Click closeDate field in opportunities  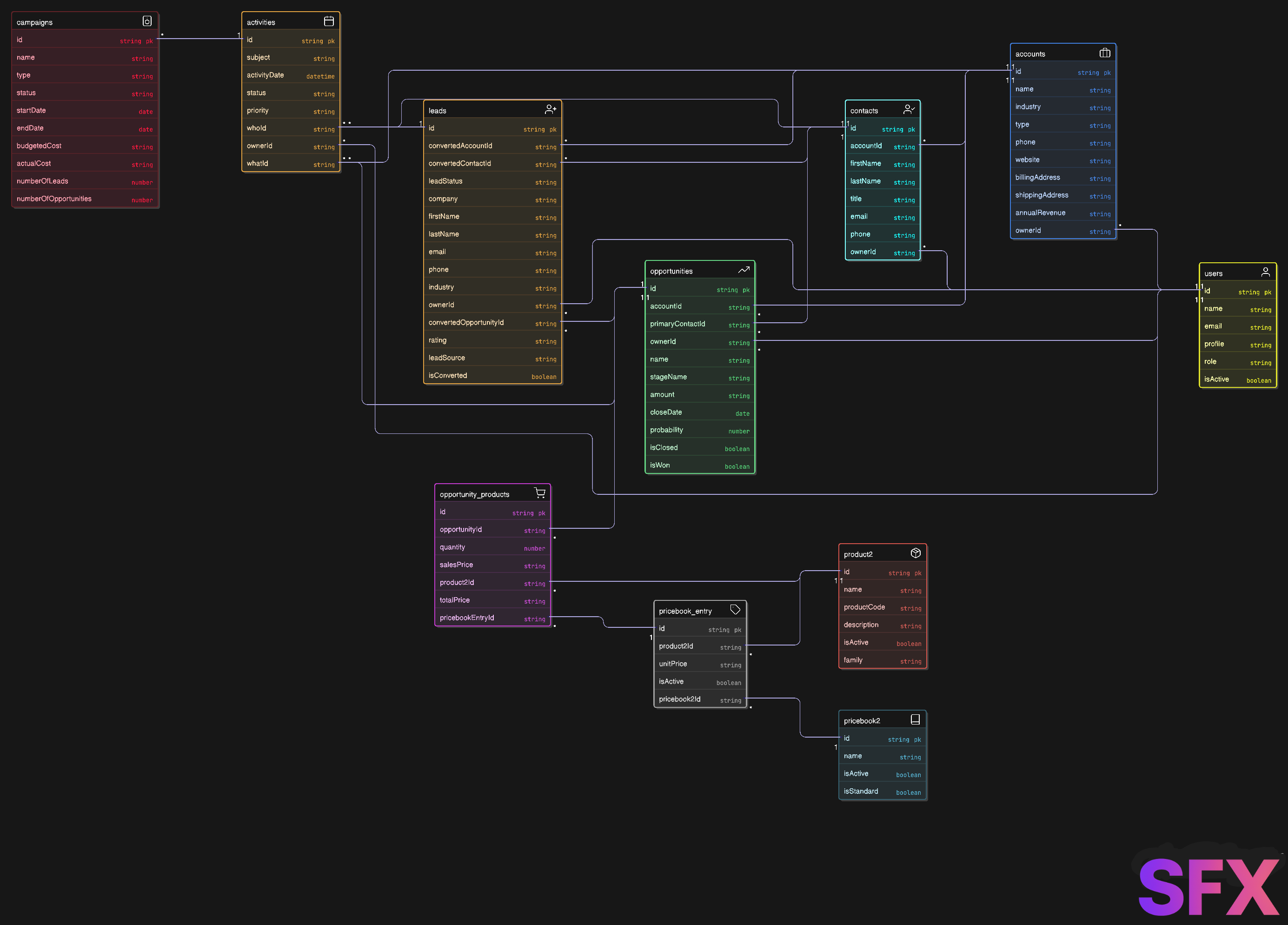tap(700, 412)
